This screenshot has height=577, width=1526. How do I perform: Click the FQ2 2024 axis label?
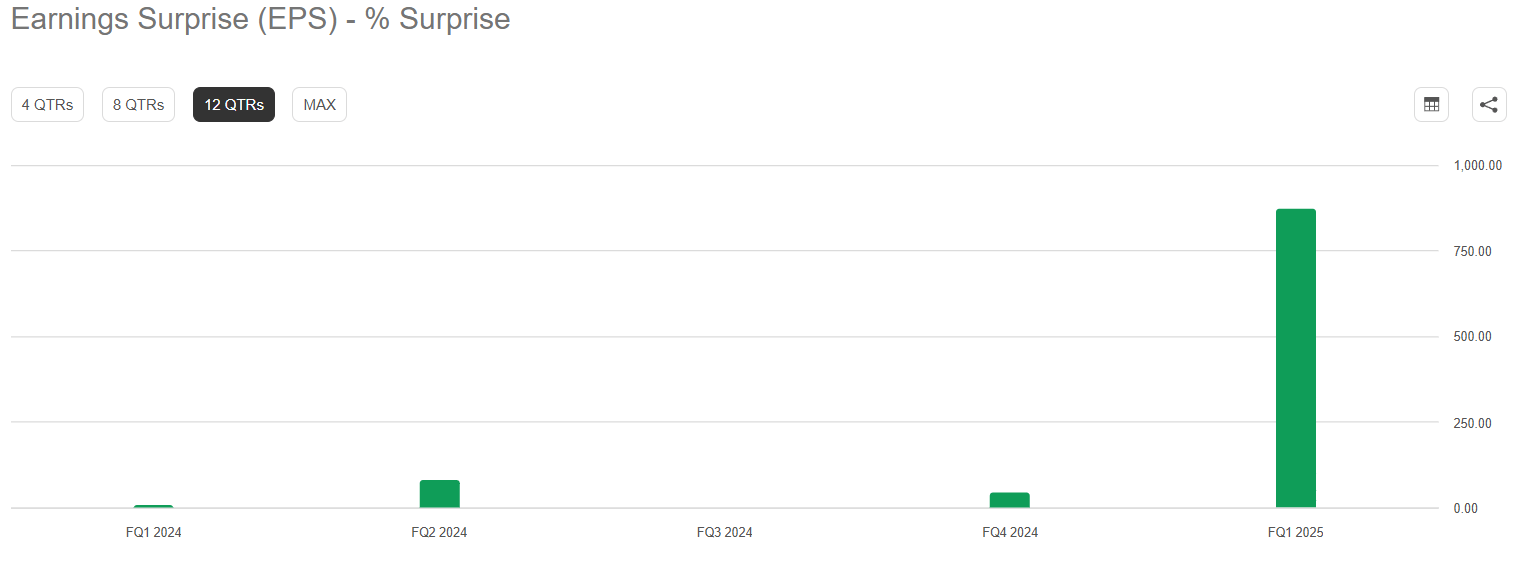pos(439,533)
